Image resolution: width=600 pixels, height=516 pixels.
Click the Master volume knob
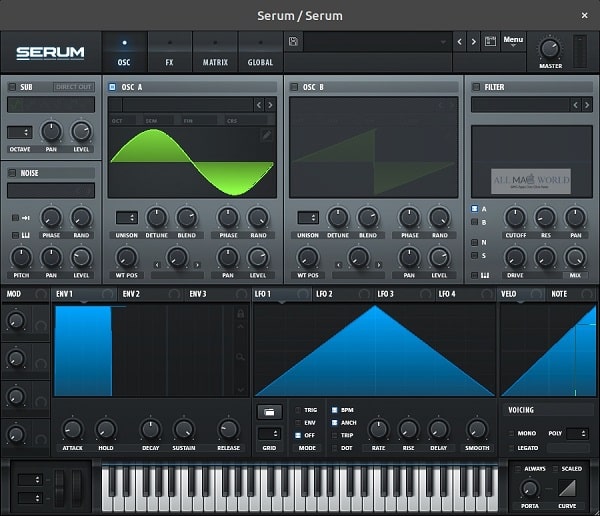pos(550,49)
